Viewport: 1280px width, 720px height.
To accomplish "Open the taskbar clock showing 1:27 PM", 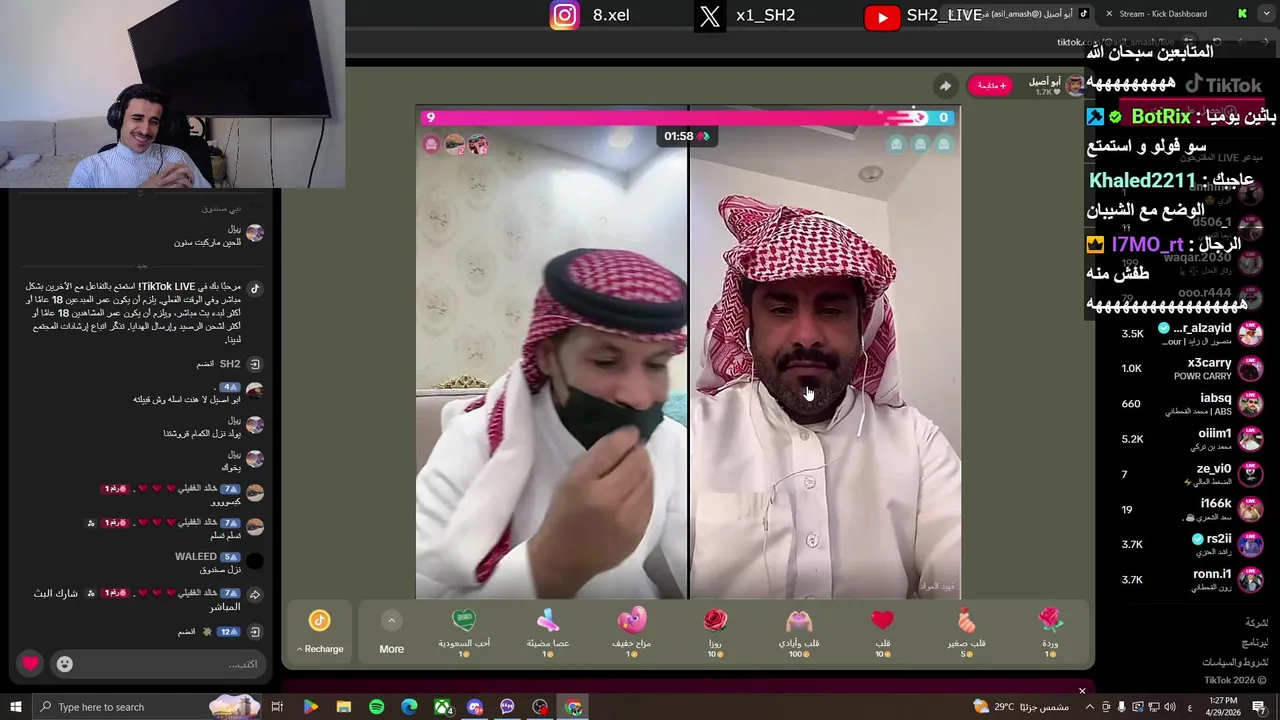I will pos(1223,707).
